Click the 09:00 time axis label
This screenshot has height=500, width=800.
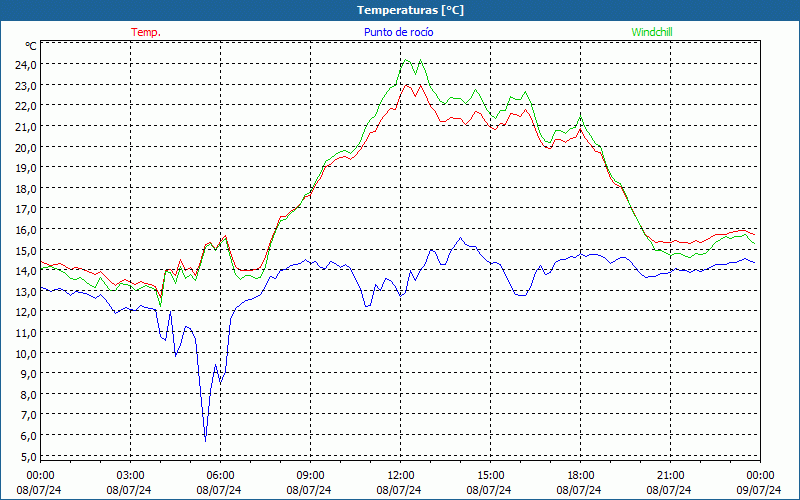[x=311, y=476]
